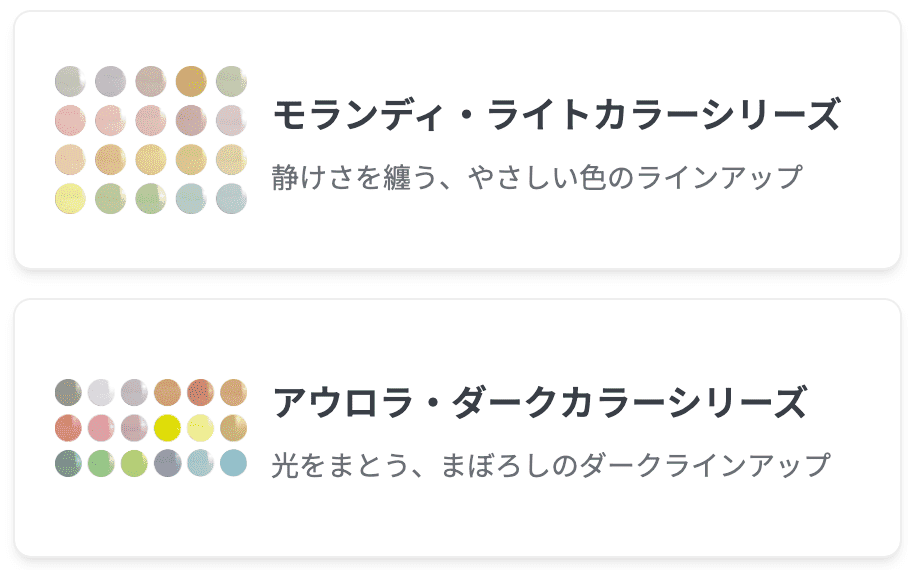Open the アウロラ・ダークカラーシリーズ card title
The image size is (908, 570).
[539, 404]
